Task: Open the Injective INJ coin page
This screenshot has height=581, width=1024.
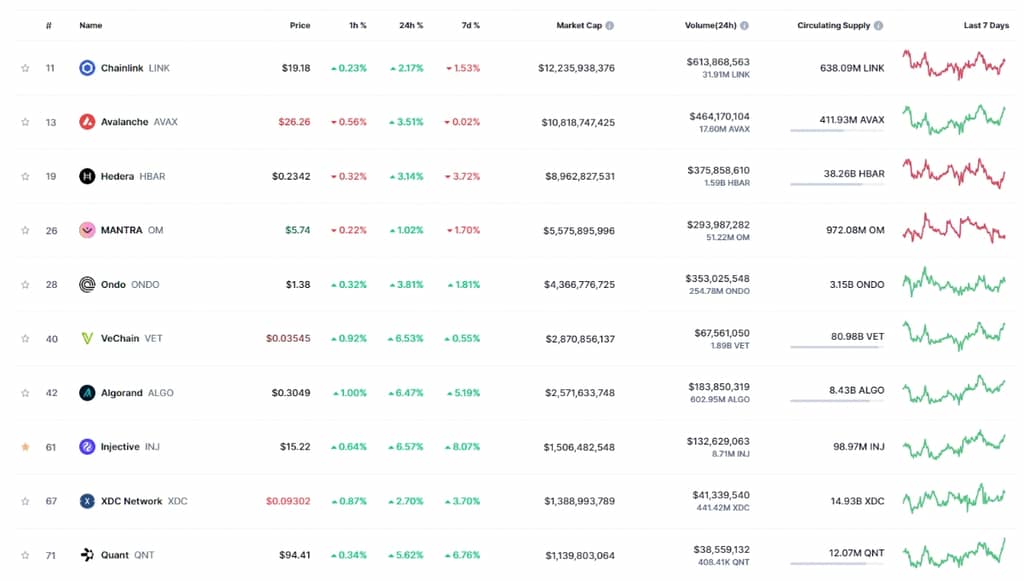Action: point(120,447)
